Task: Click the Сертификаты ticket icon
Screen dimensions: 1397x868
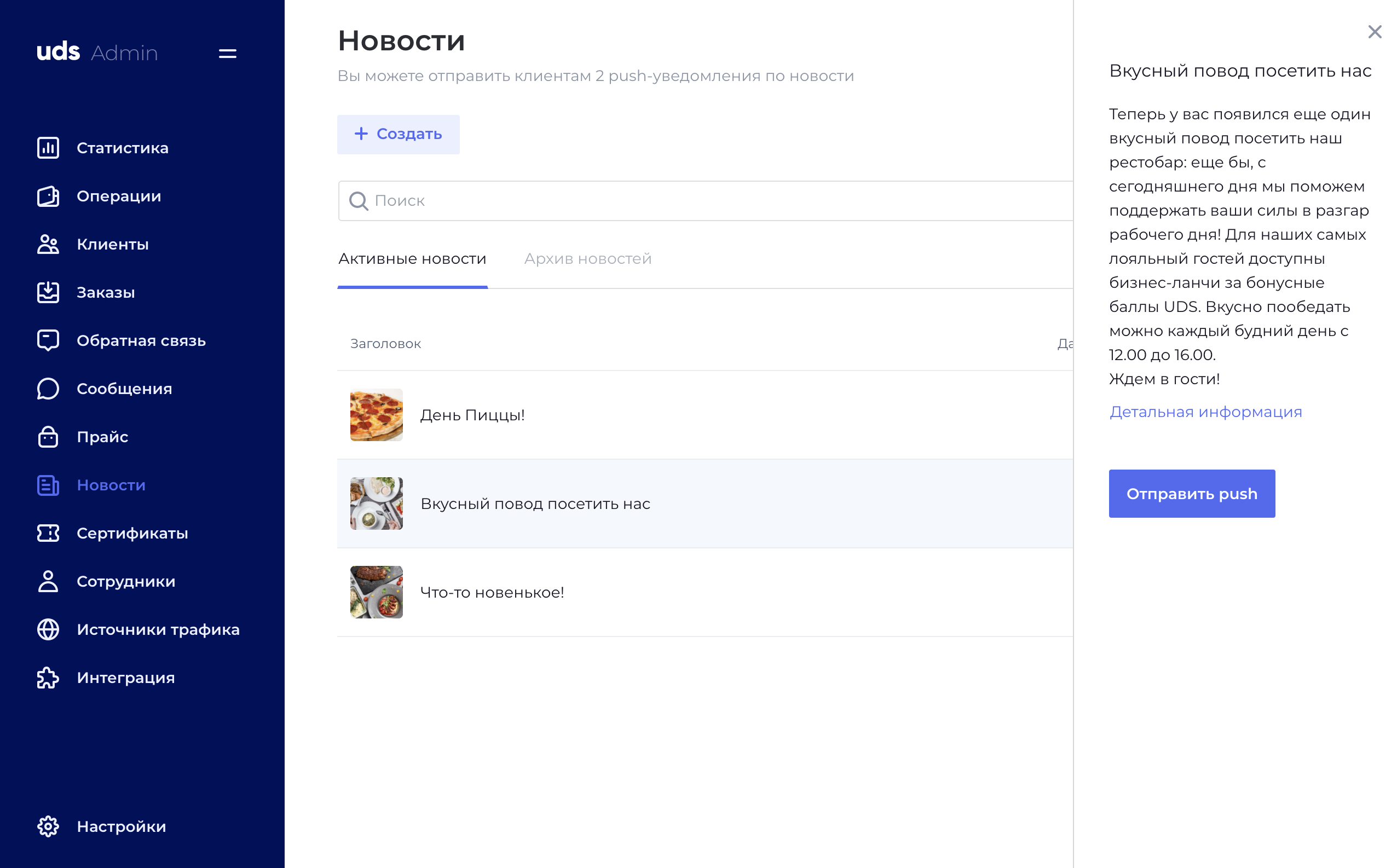Action: (x=47, y=533)
